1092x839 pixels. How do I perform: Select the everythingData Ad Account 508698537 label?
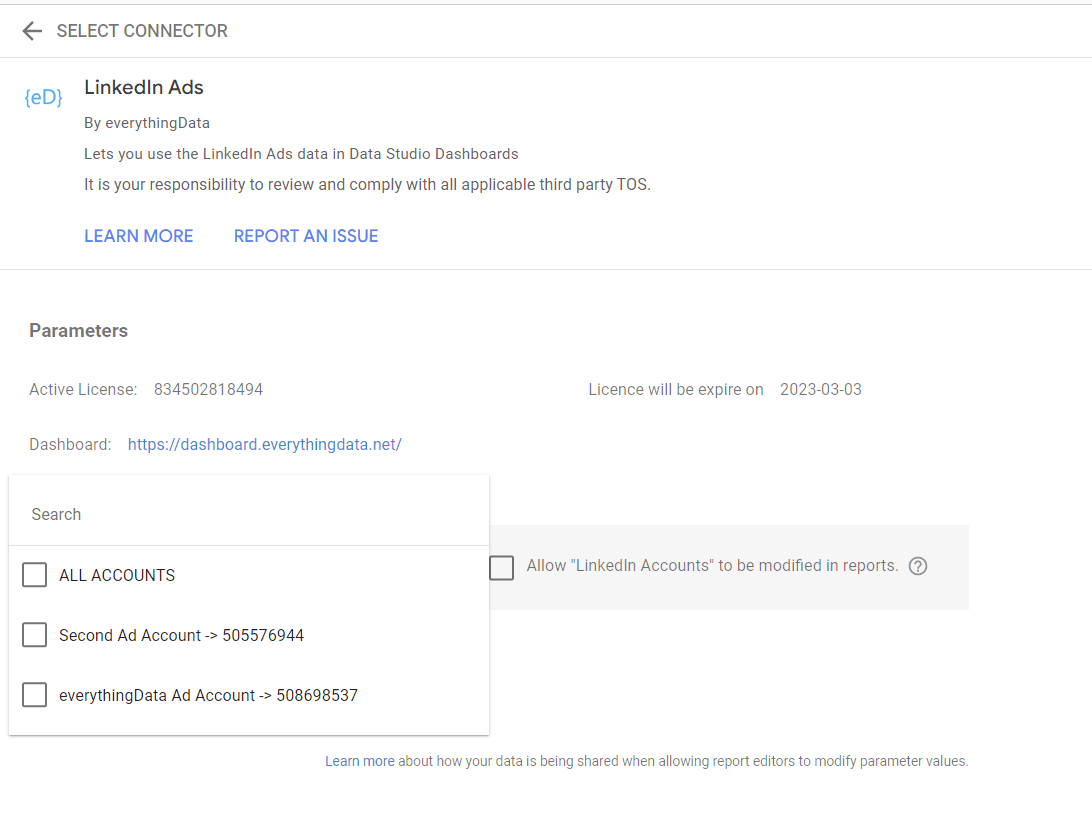208,695
